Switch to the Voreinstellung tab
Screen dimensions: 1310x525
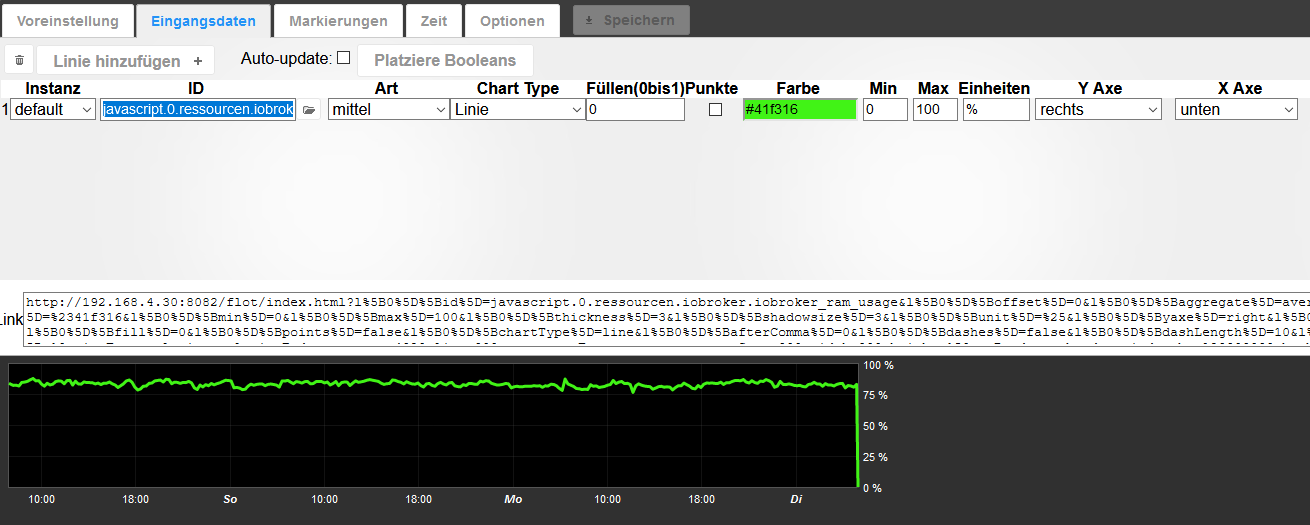tap(67, 20)
